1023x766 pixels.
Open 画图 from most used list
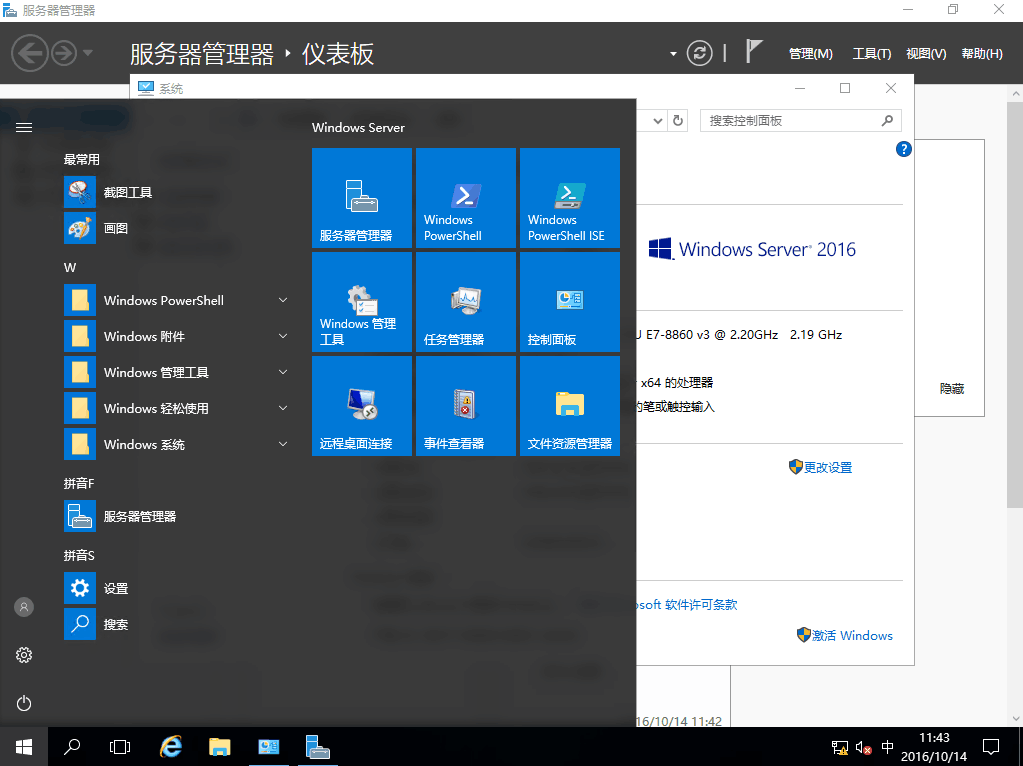(x=176, y=228)
